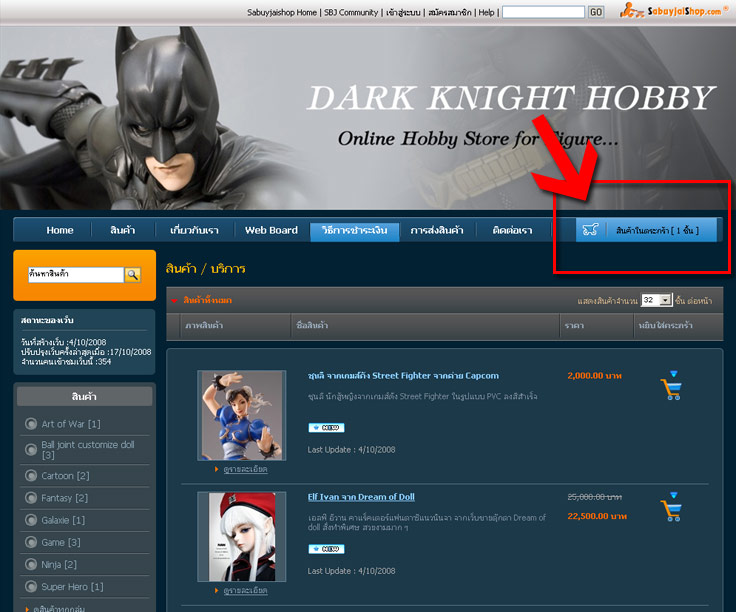Click the bullet icon next to Ball joint customize doll
Viewport: 736px width, 612px height.
click(31, 450)
